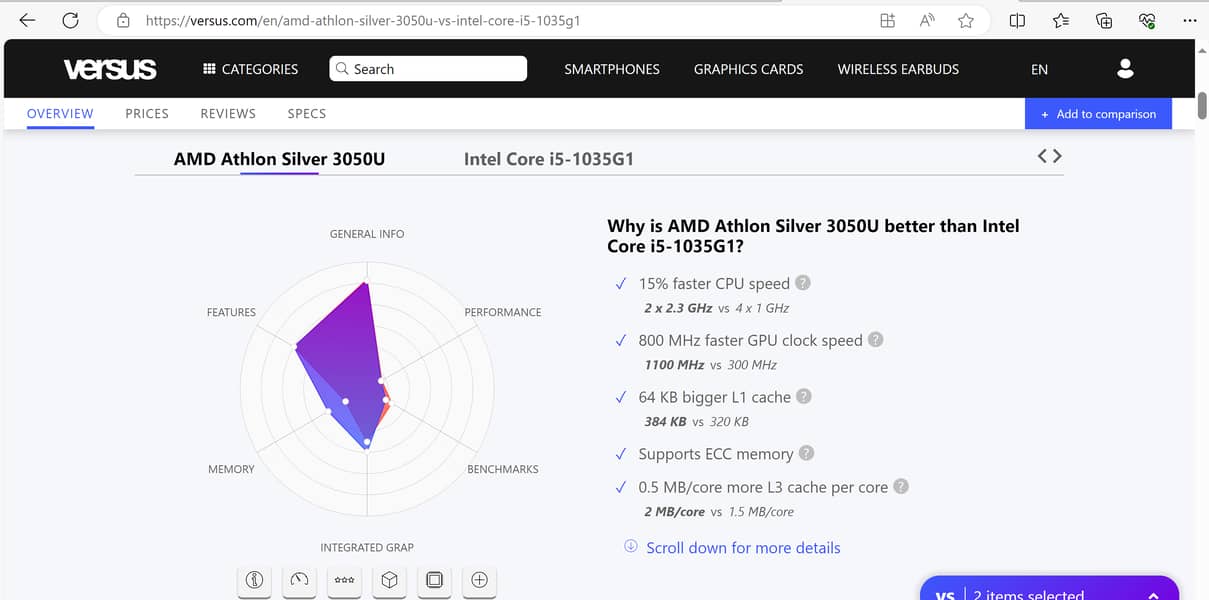Expand the '2 items selected' comparison panel
This screenshot has height=600, width=1209.
pyautogui.click(x=1152, y=594)
